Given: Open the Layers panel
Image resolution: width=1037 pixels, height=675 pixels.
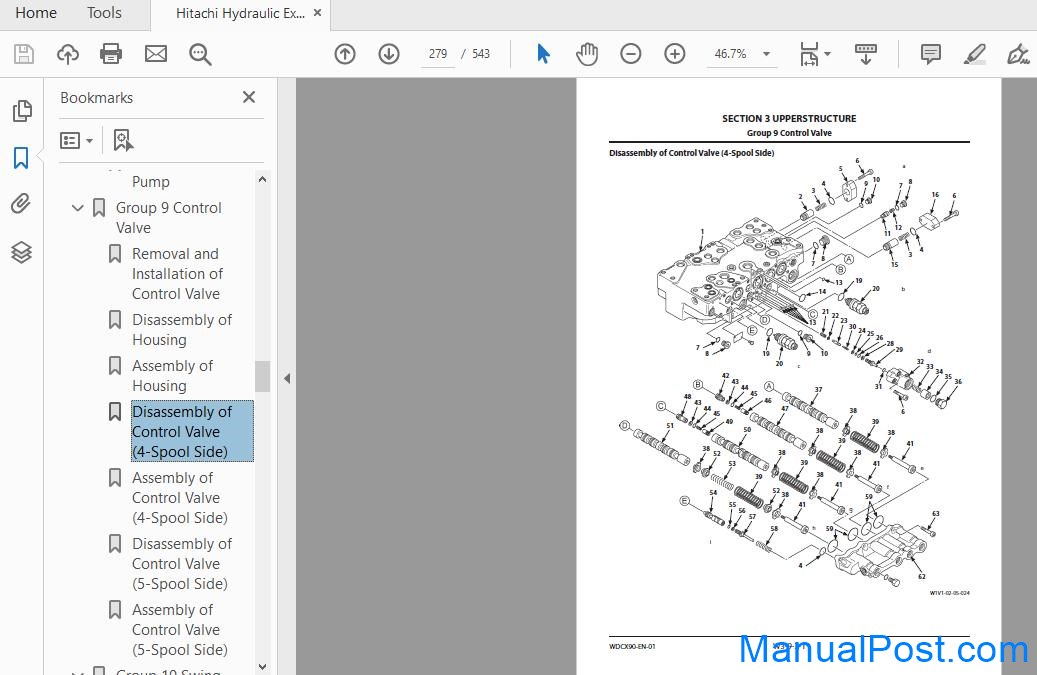Looking at the screenshot, I should (21, 252).
